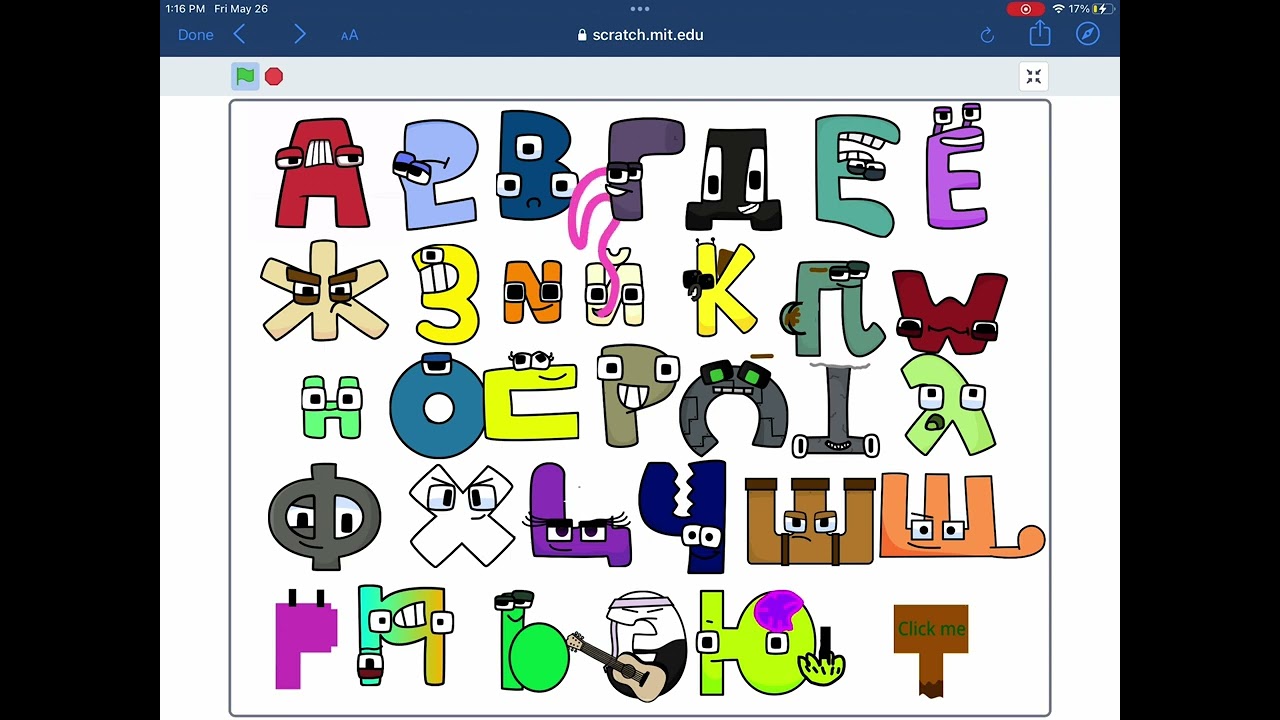Click the purple letter Ё character
1280x720 pixels.
(956, 167)
